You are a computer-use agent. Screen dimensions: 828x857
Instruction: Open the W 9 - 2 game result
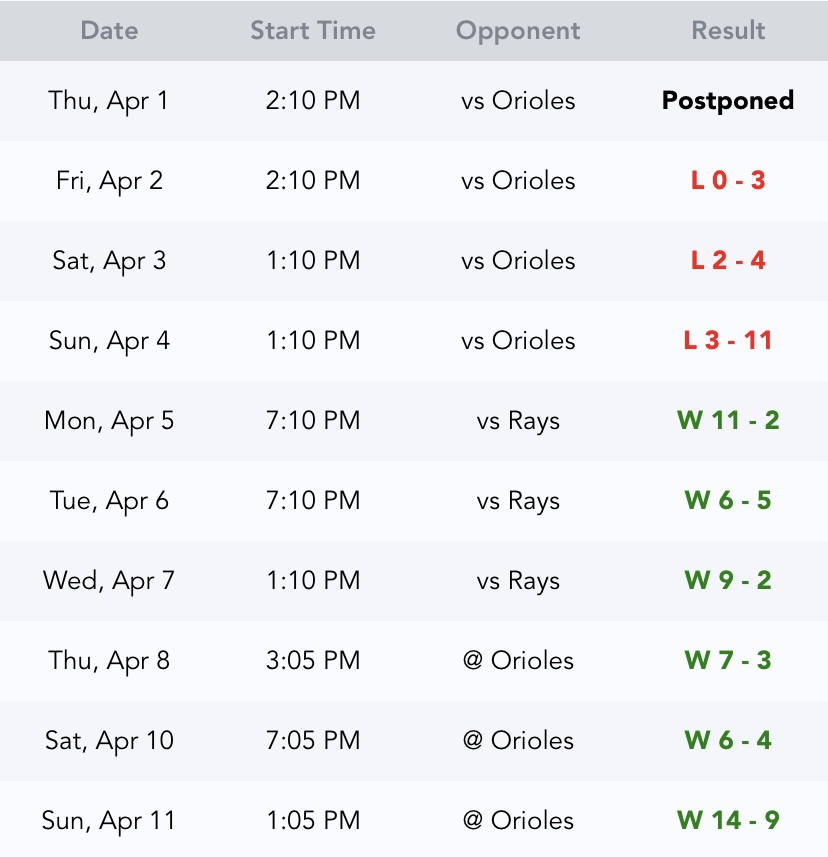728,580
